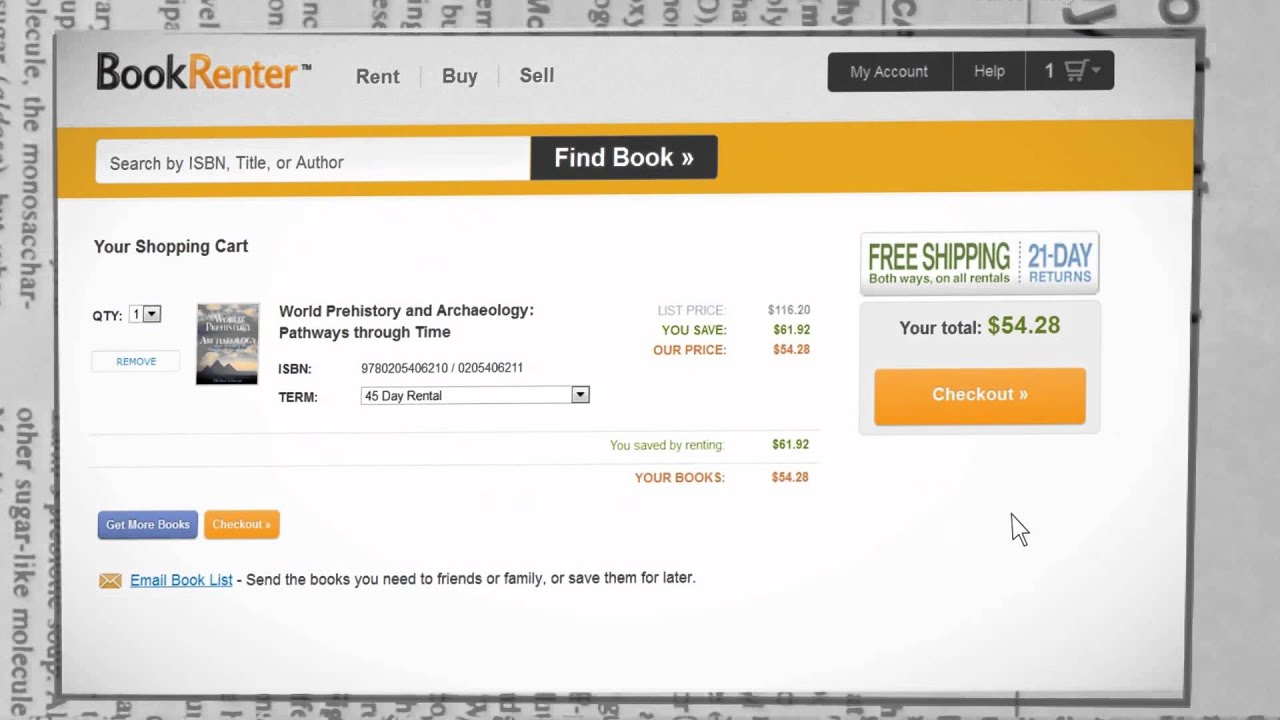Open the Help menu item
This screenshot has width=1280, height=720.
[989, 71]
